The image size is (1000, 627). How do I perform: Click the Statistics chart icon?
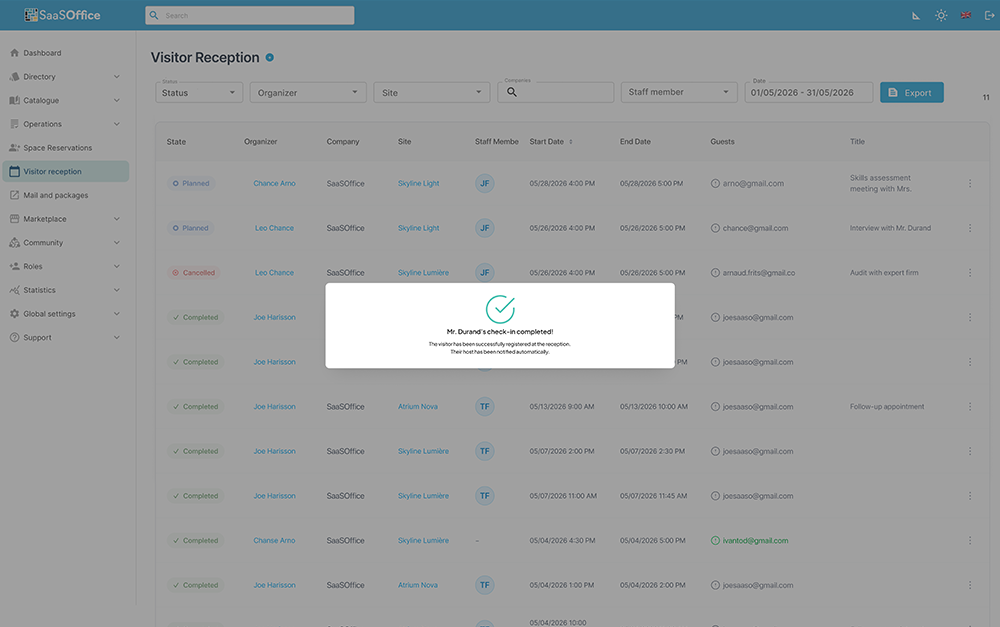(14, 290)
